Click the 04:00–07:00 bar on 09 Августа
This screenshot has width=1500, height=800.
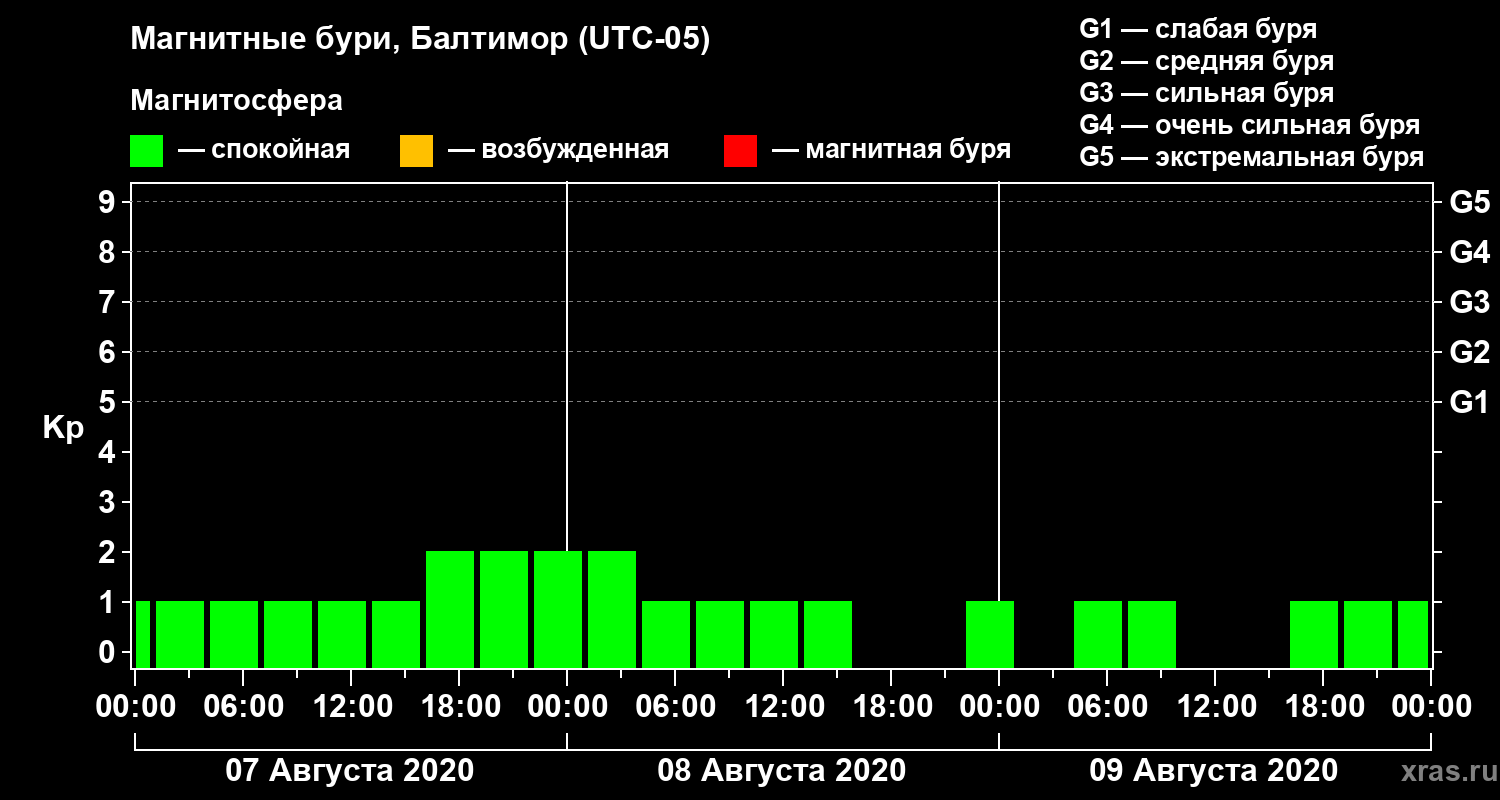point(1098,634)
